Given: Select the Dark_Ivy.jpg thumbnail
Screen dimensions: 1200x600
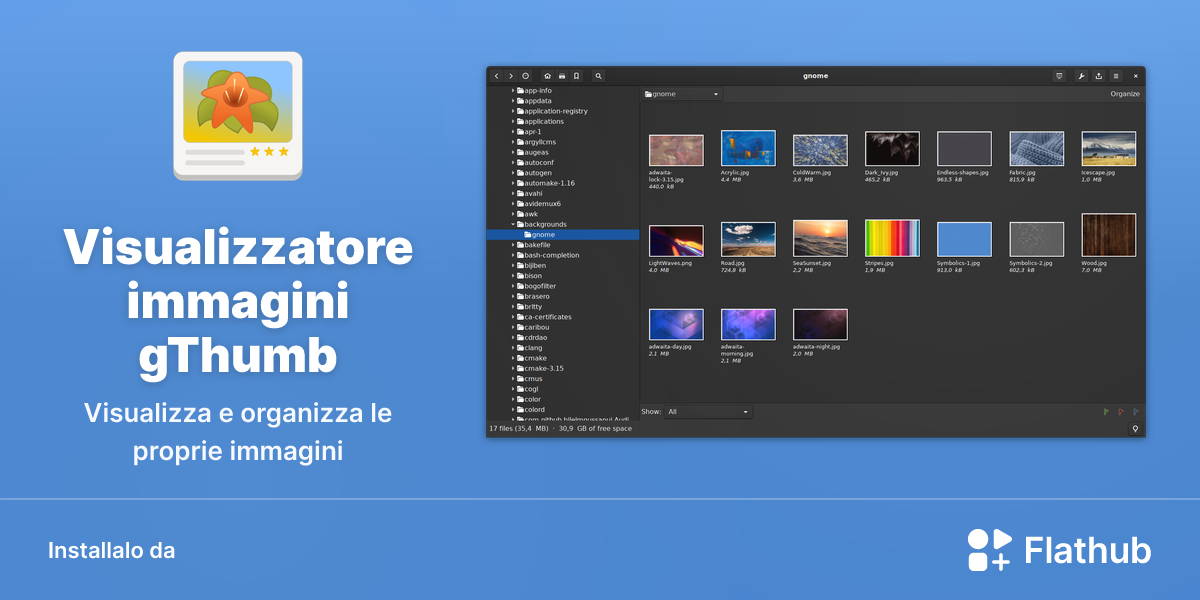Looking at the screenshot, I should (x=892, y=148).
